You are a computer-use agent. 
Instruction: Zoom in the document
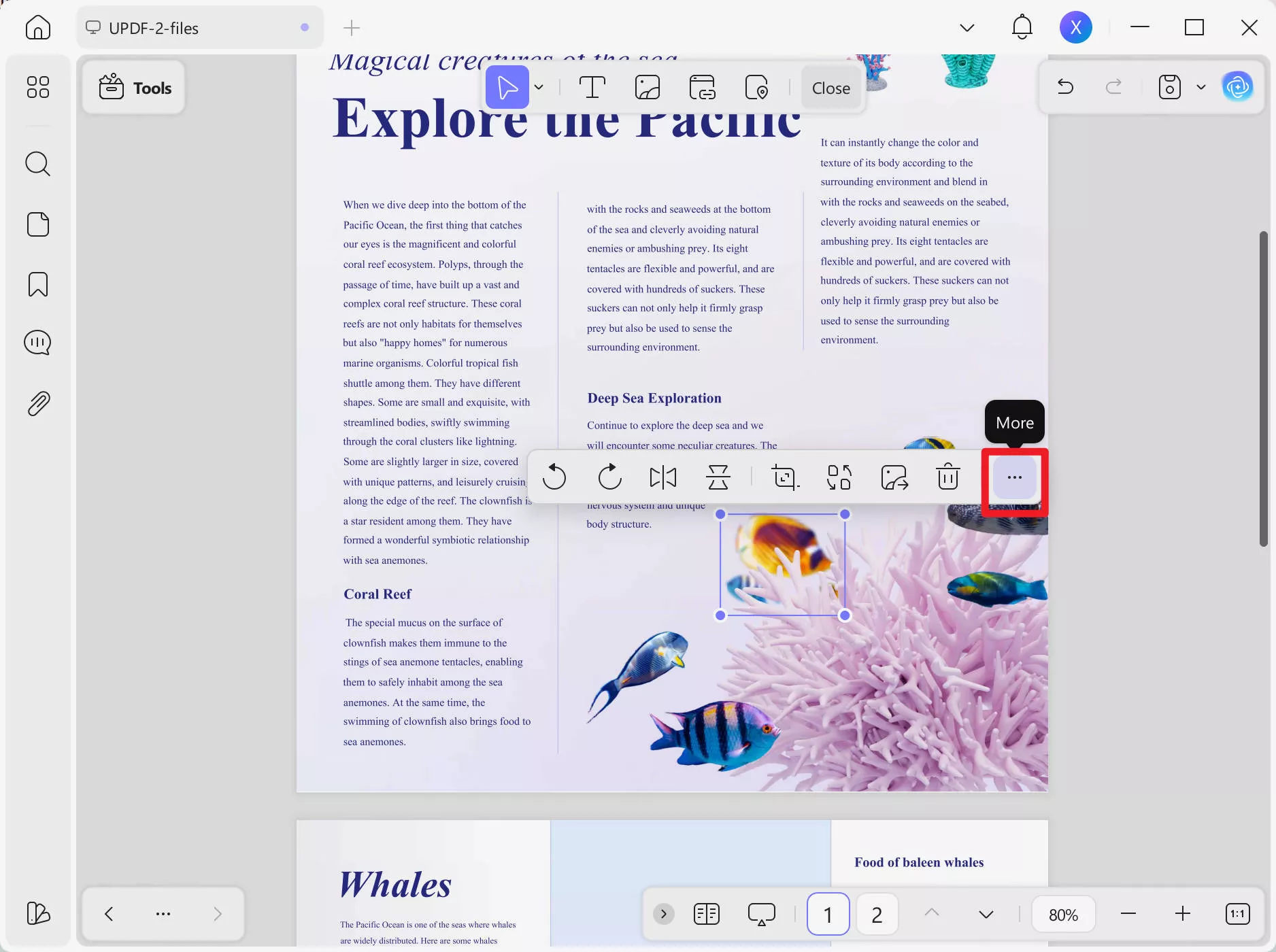tap(1183, 914)
